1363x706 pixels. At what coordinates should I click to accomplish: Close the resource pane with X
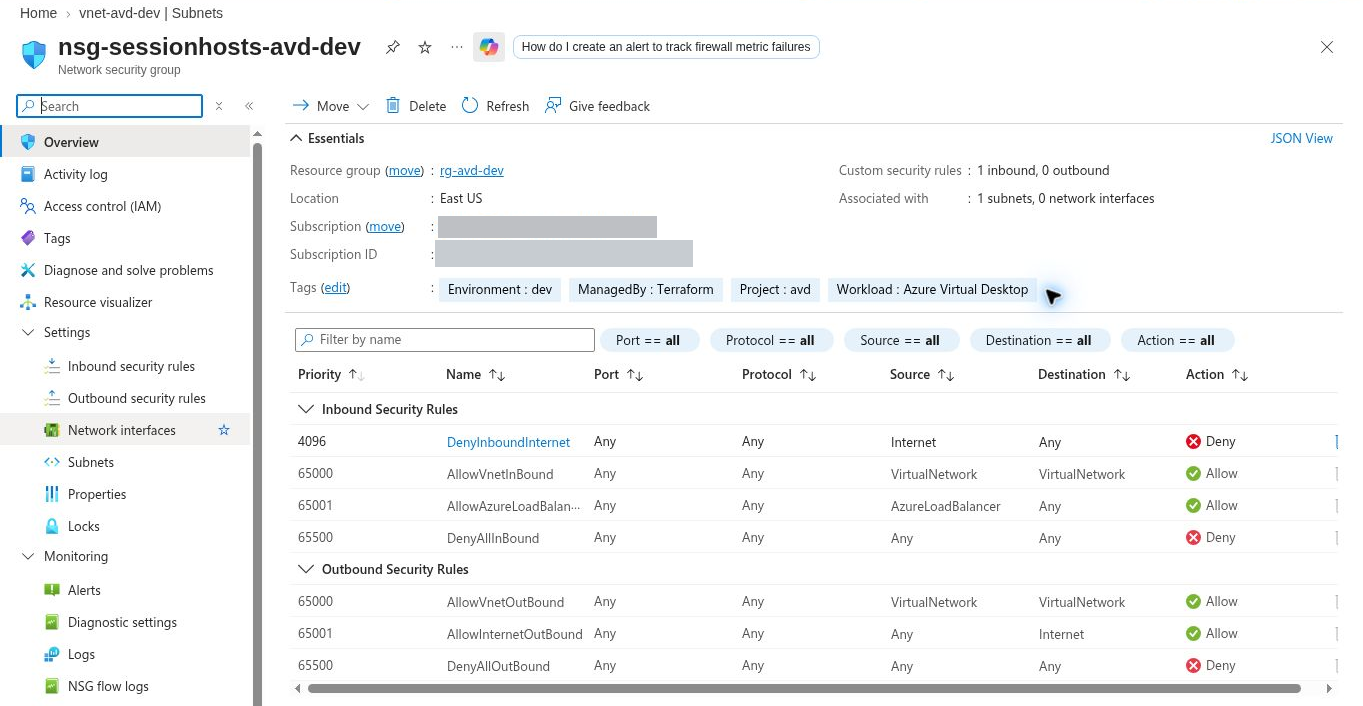(1327, 47)
